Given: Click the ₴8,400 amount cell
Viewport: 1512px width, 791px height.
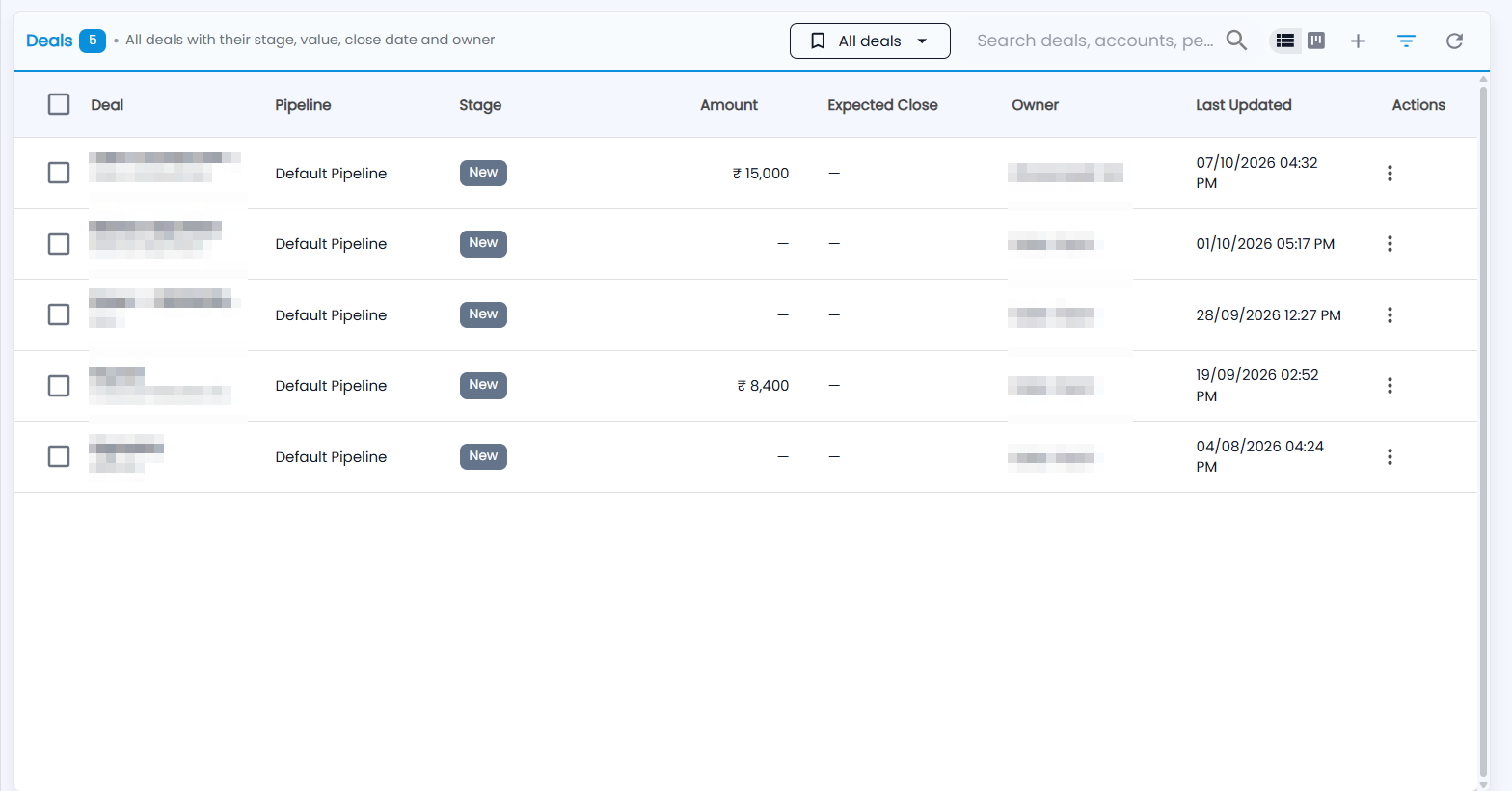Looking at the screenshot, I should point(763,386).
